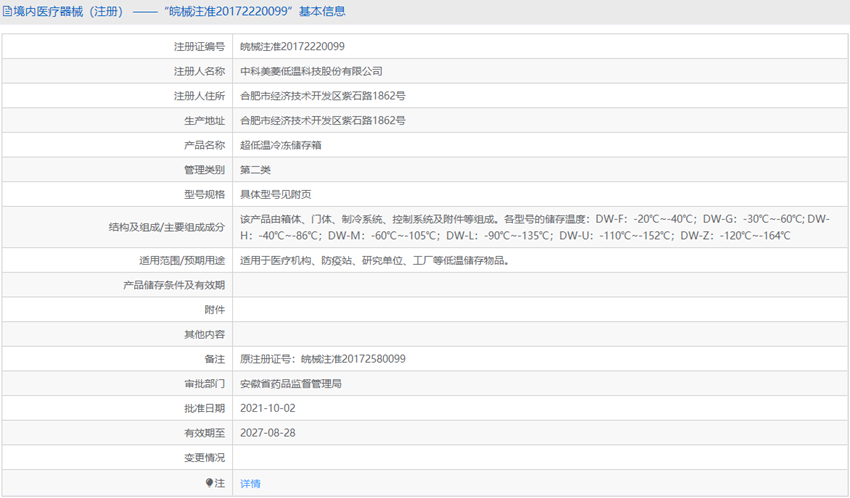Image resolution: width=850 pixels, height=498 pixels.
Task: Click the document icon before 境内医疗器械 title
Action: [7, 12]
